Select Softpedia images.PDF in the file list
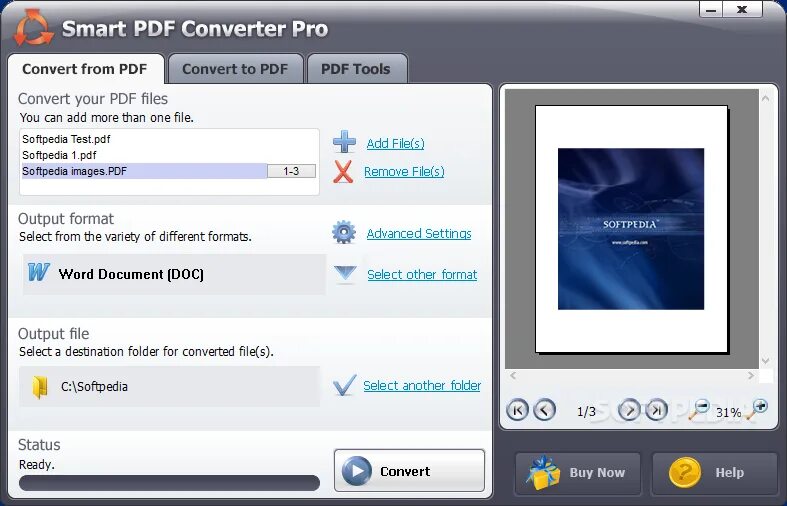This screenshot has height=506, width=787. pyautogui.click(x=145, y=171)
